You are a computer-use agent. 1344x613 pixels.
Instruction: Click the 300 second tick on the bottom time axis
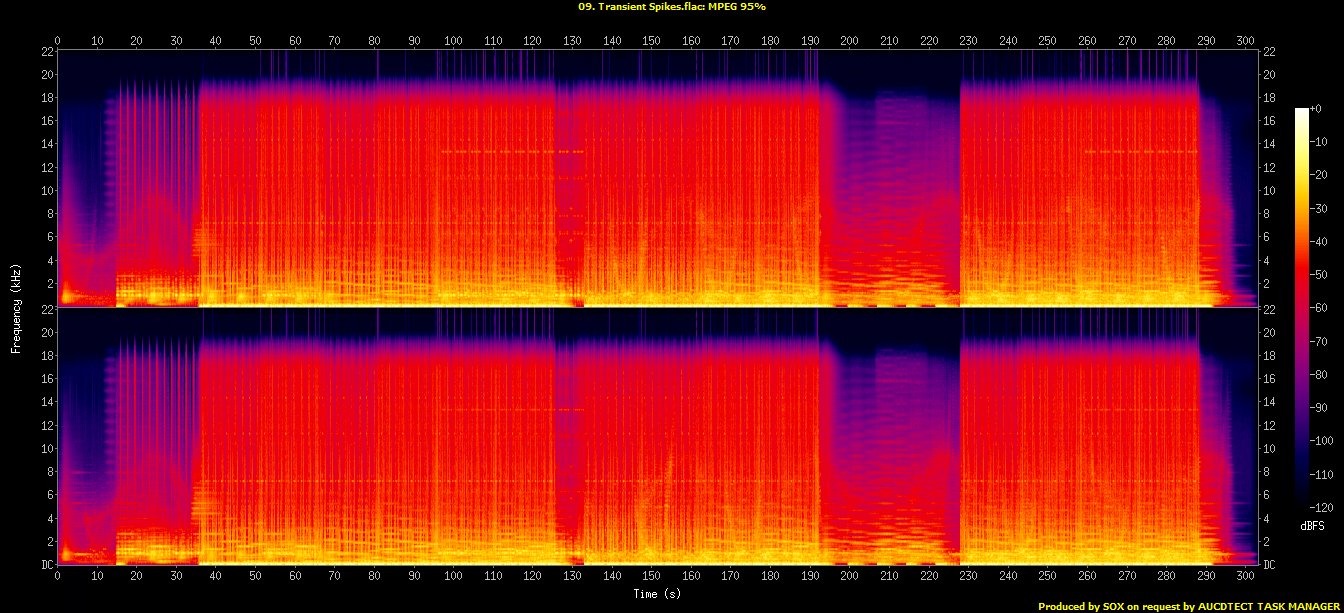point(1245,577)
